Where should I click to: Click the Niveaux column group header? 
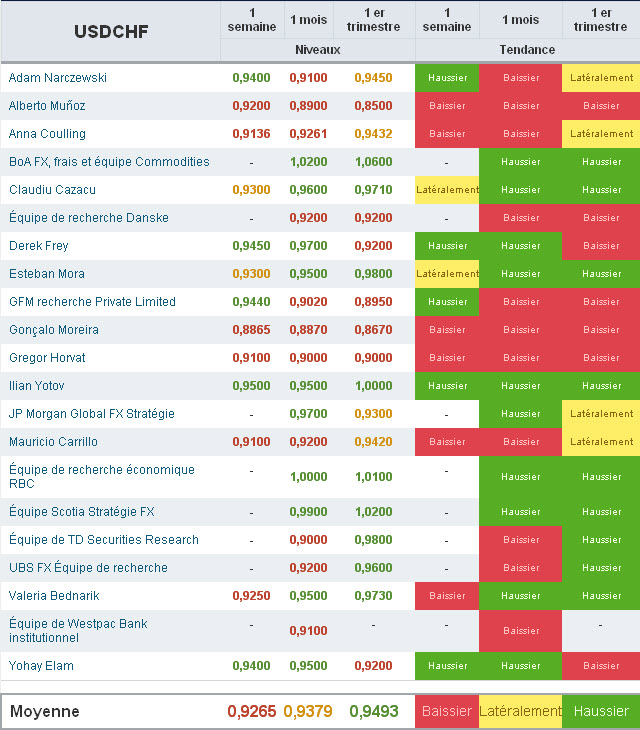click(x=317, y=49)
